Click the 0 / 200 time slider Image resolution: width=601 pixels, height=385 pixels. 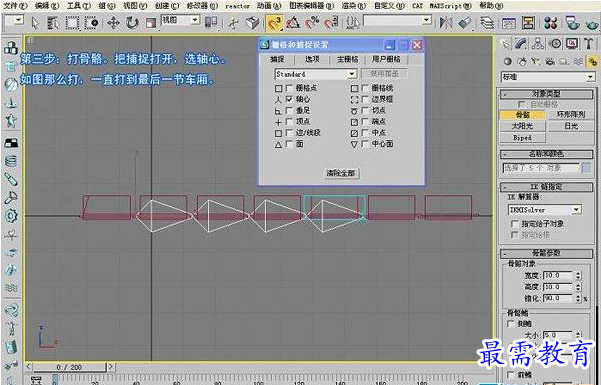(x=69, y=367)
